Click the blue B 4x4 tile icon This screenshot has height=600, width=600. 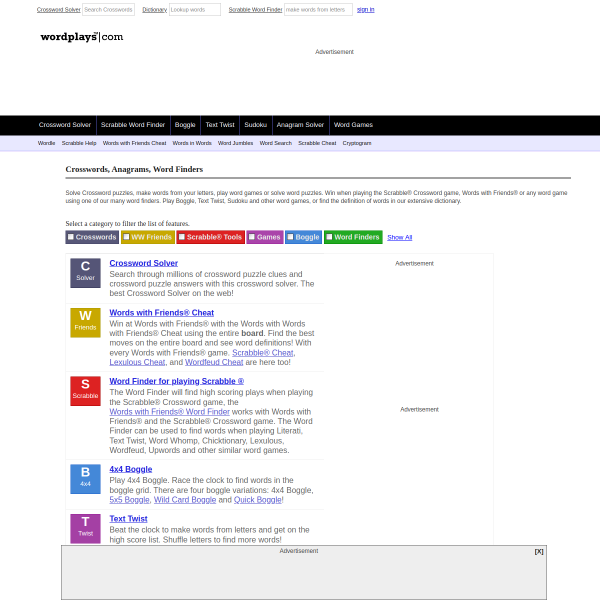pos(85,479)
